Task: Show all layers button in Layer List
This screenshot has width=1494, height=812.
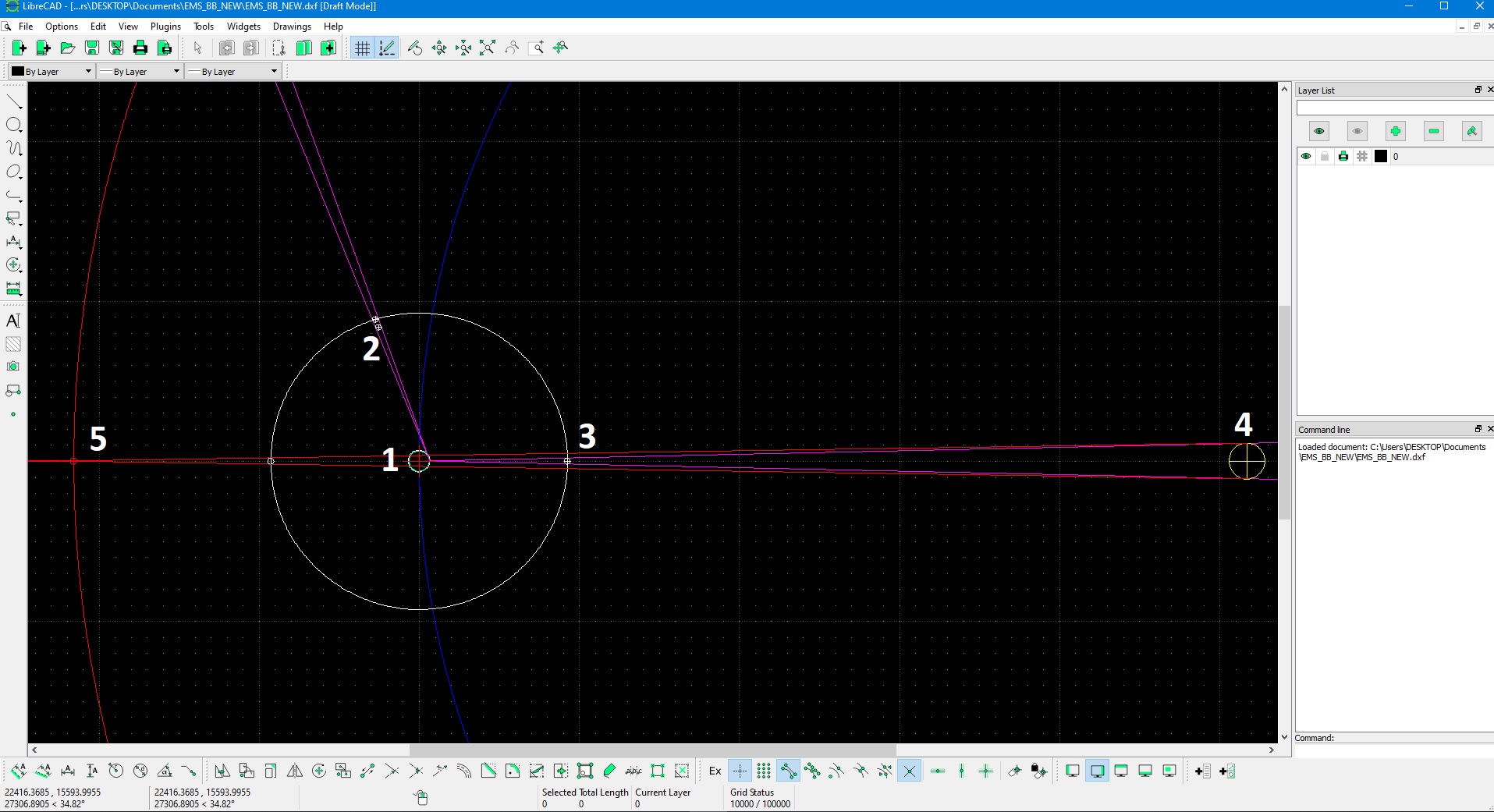Action: [1319, 131]
